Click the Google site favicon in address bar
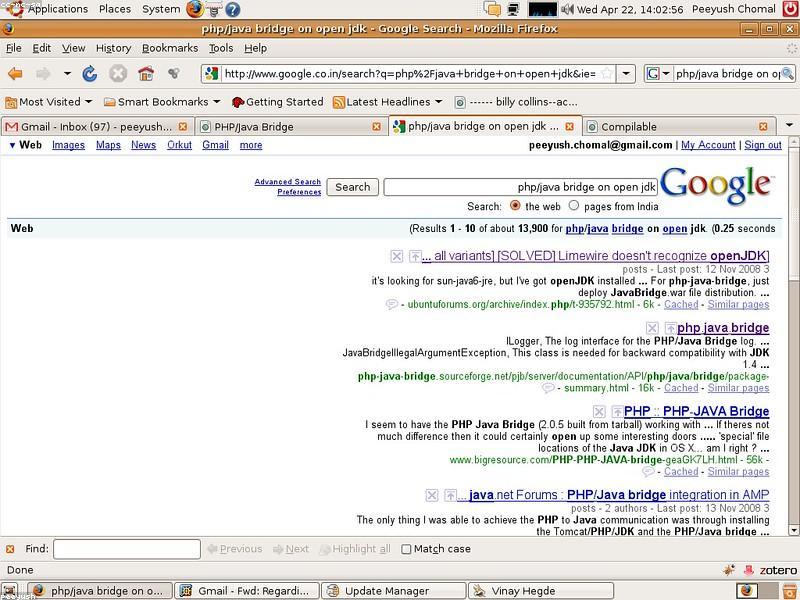The width and height of the screenshot is (800, 600). (x=212, y=74)
